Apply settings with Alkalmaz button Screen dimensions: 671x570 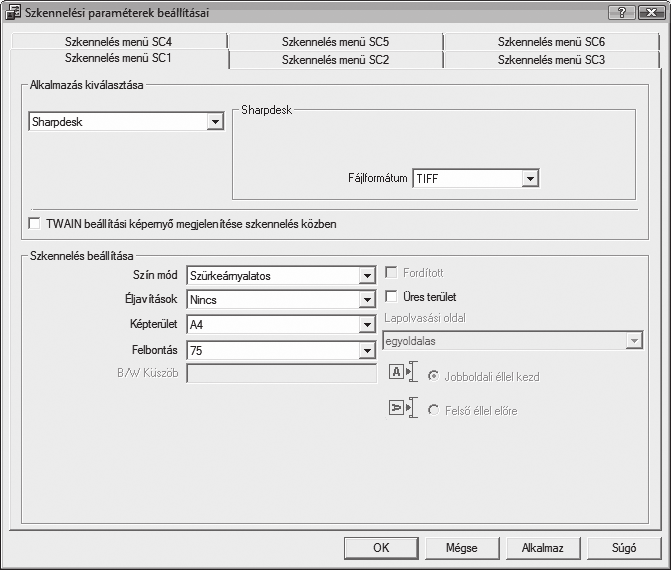coord(543,548)
